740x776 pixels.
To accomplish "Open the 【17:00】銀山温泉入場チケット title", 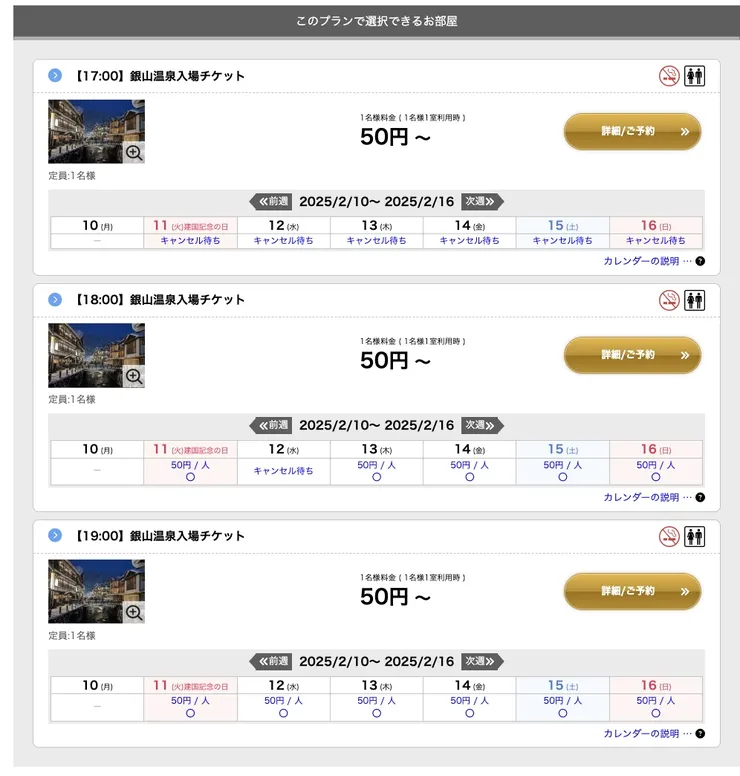I will click(x=159, y=76).
